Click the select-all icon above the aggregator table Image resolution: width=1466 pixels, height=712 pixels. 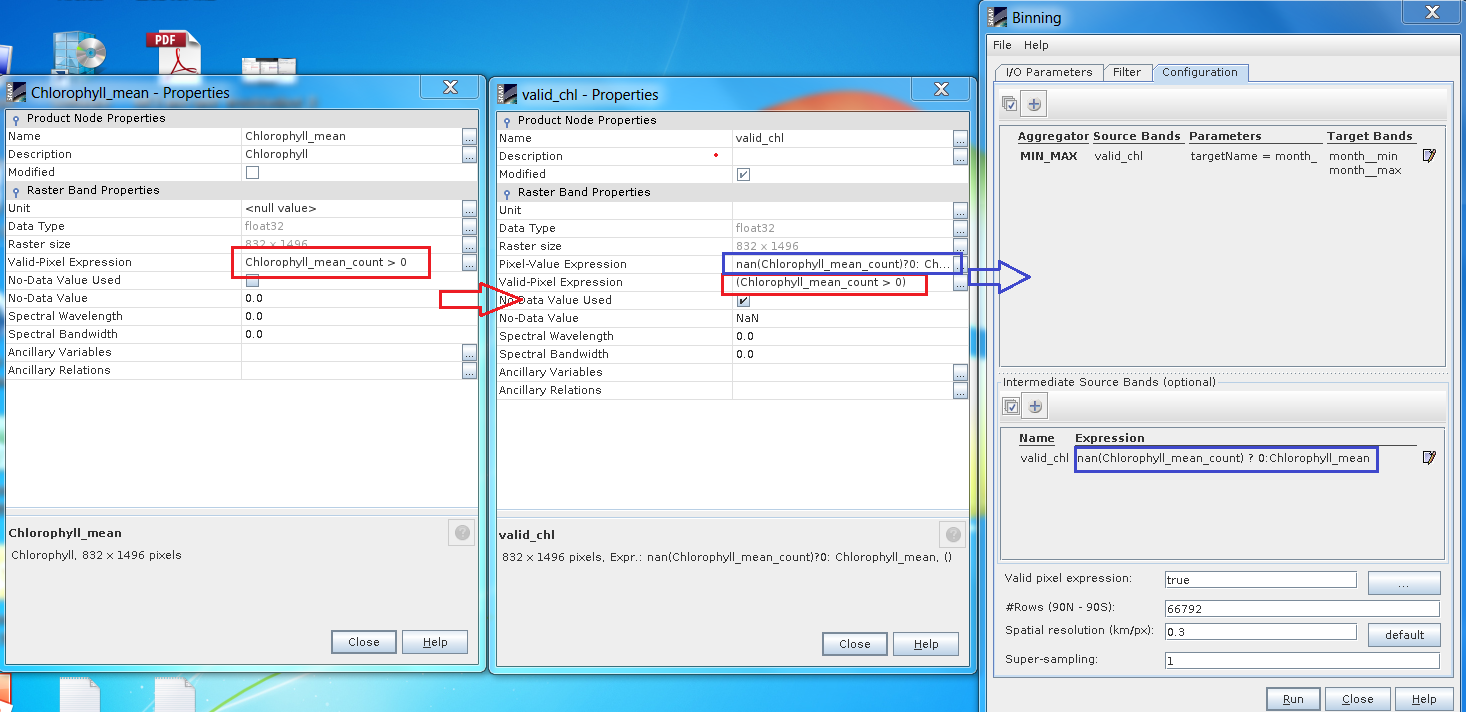[1010, 103]
